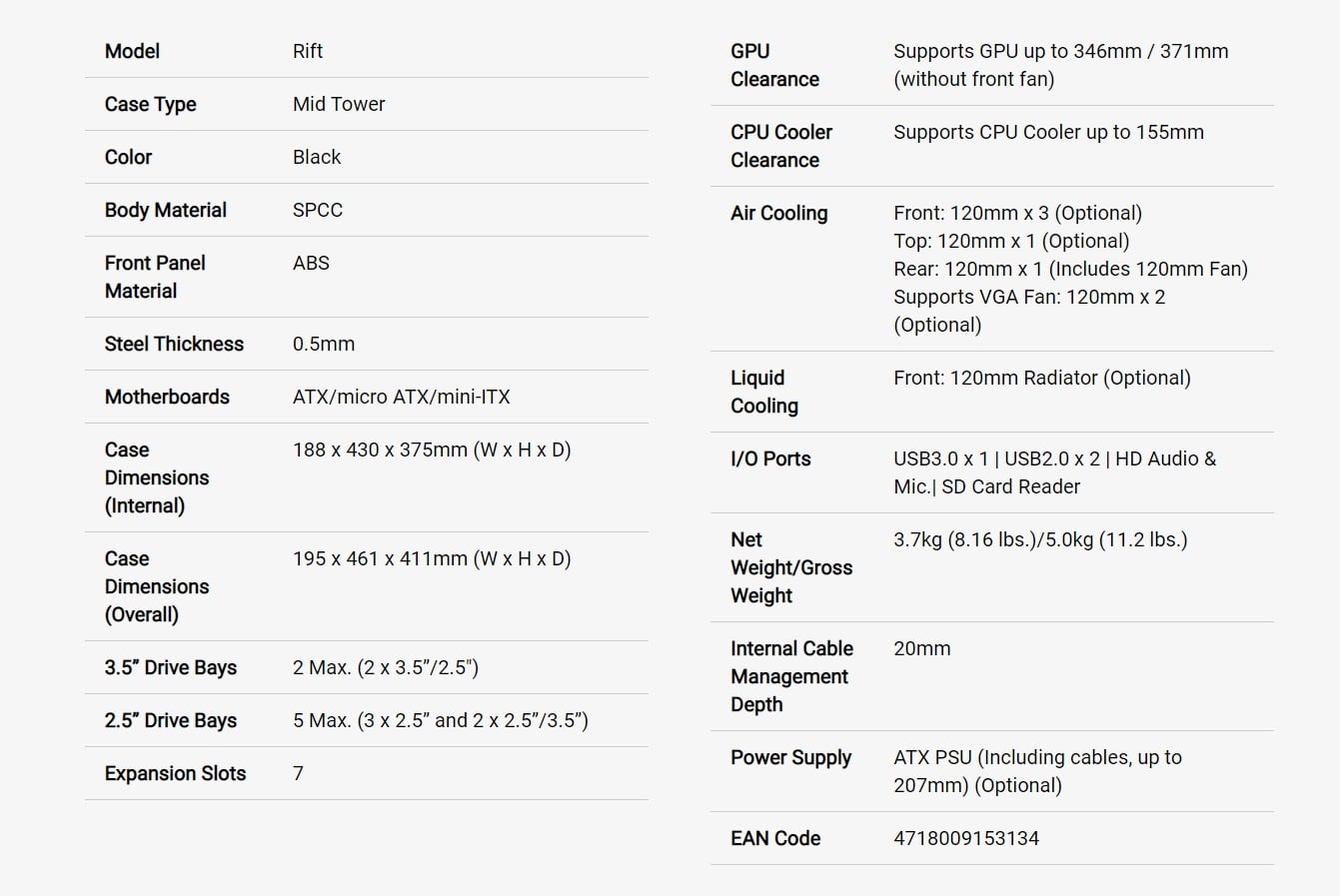Viewport: 1340px width, 896px height.
Task: Click the GPU Clearance label
Action: (x=775, y=65)
